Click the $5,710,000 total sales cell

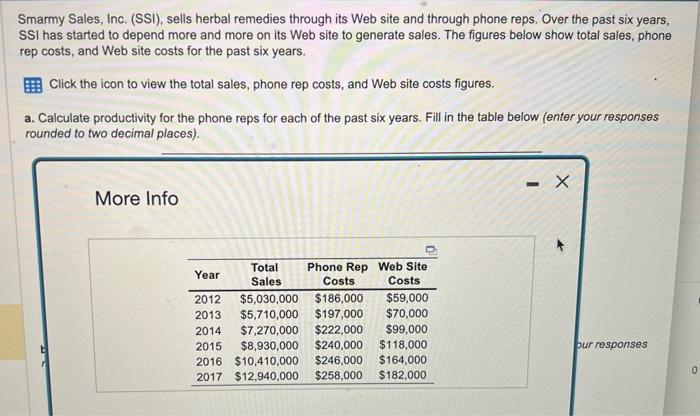(269, 314)
